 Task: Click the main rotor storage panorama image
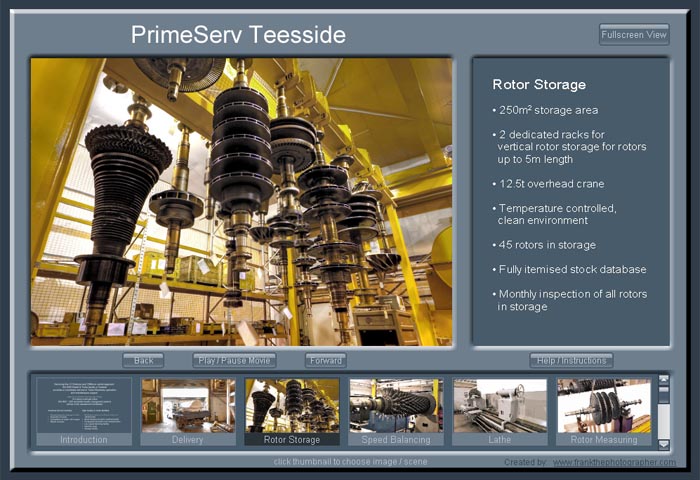pos(242,202)
